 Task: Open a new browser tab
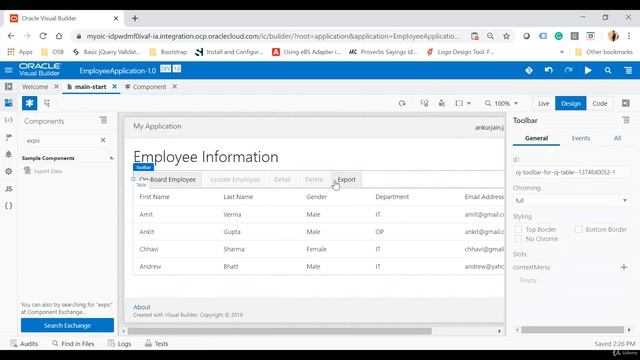pyautogui.click(x=135, y=18)
